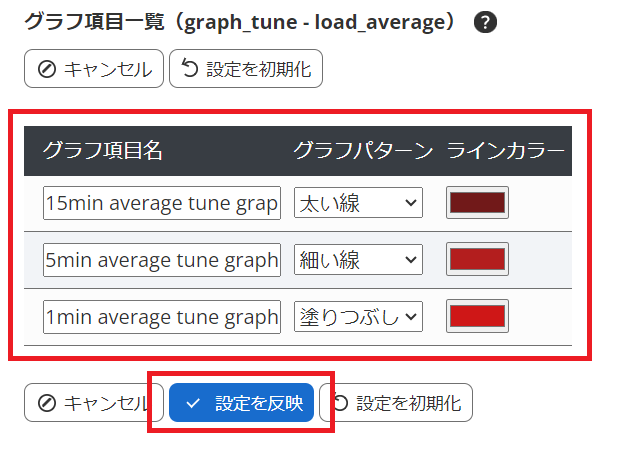Open the dark red 15min line color swatch
The height and width of the screenshot is (454, 630).
478,203
